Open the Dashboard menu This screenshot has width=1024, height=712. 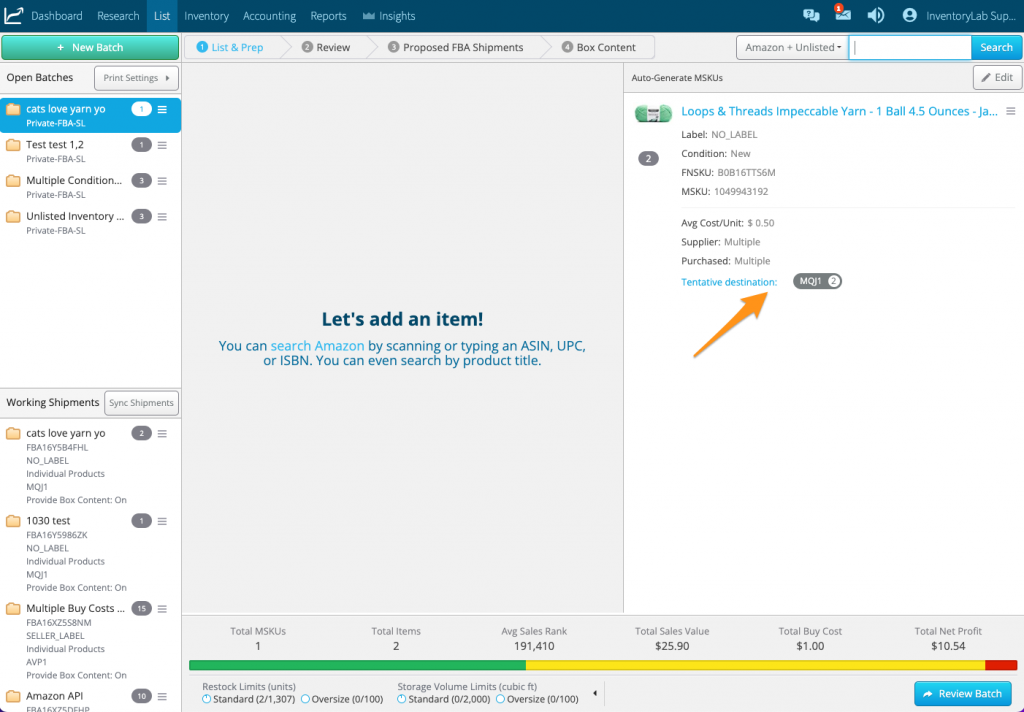pyautogui.click(x=57, y=16)
